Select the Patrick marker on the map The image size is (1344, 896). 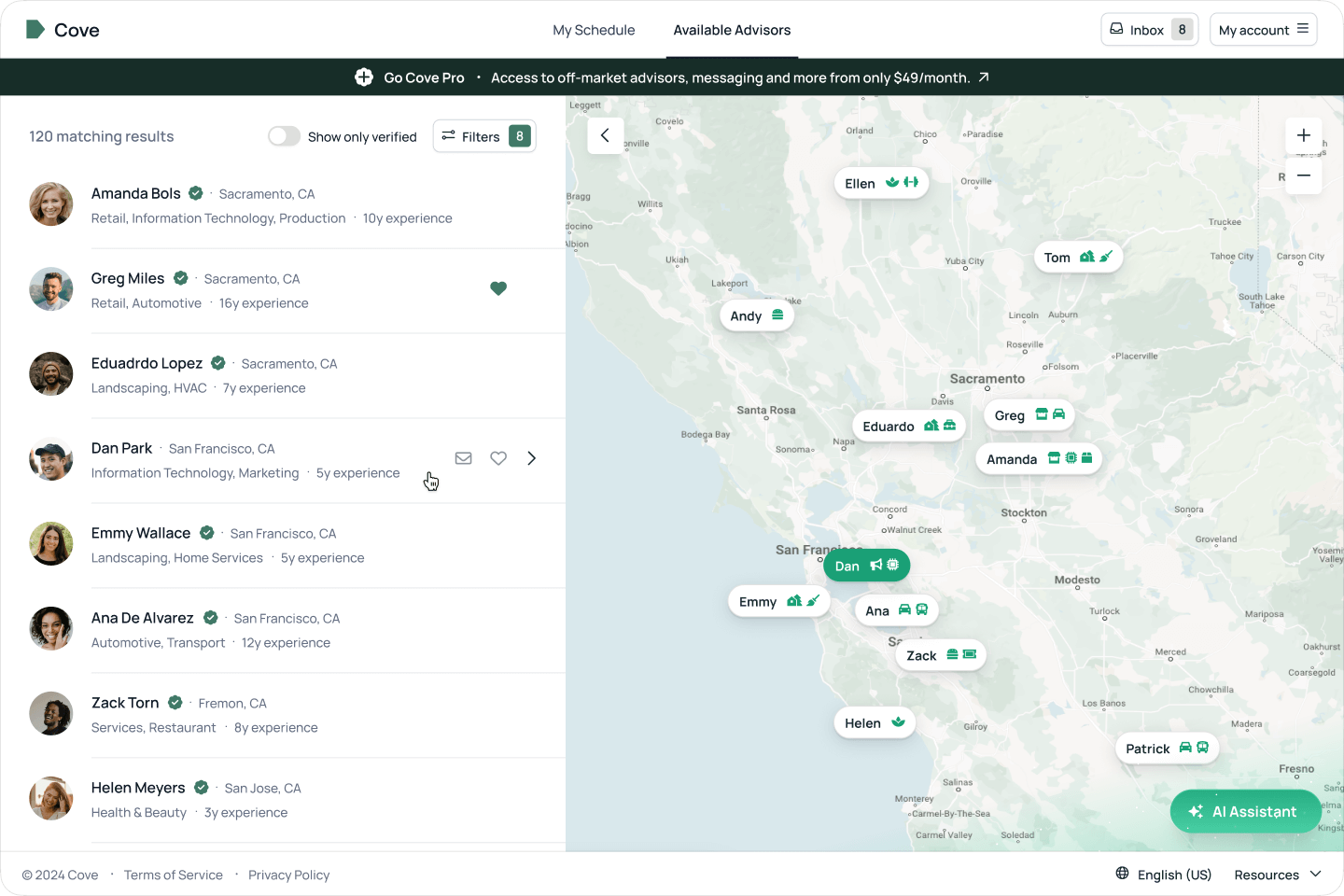click(1166, 749)
